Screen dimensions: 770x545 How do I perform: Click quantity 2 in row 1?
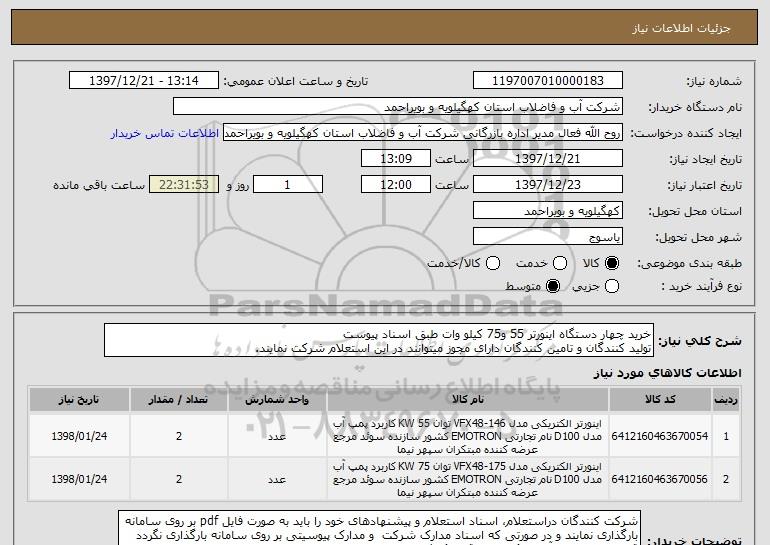pos(179,436)
